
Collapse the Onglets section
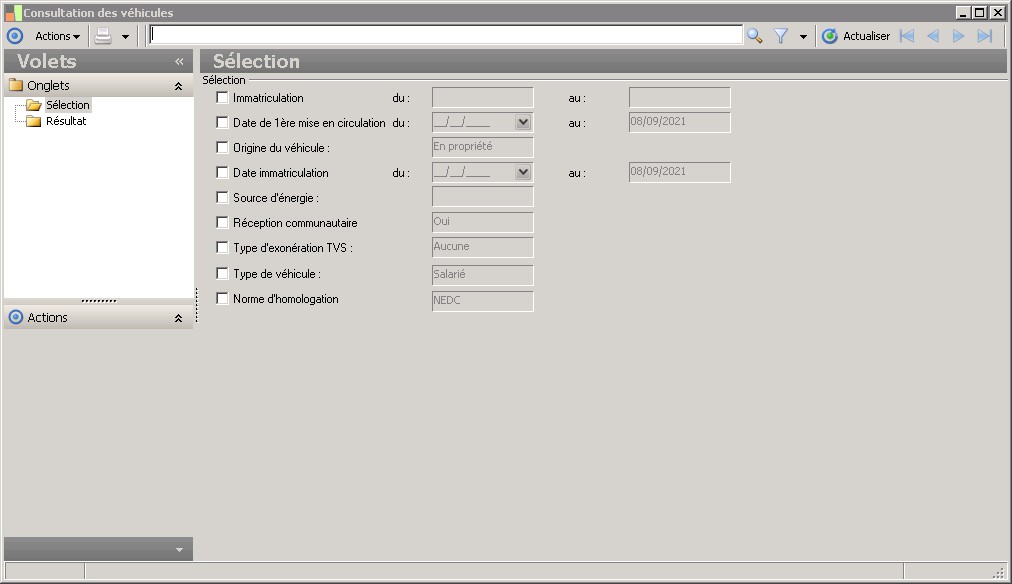pyautogui.click(x=178, y=86)
